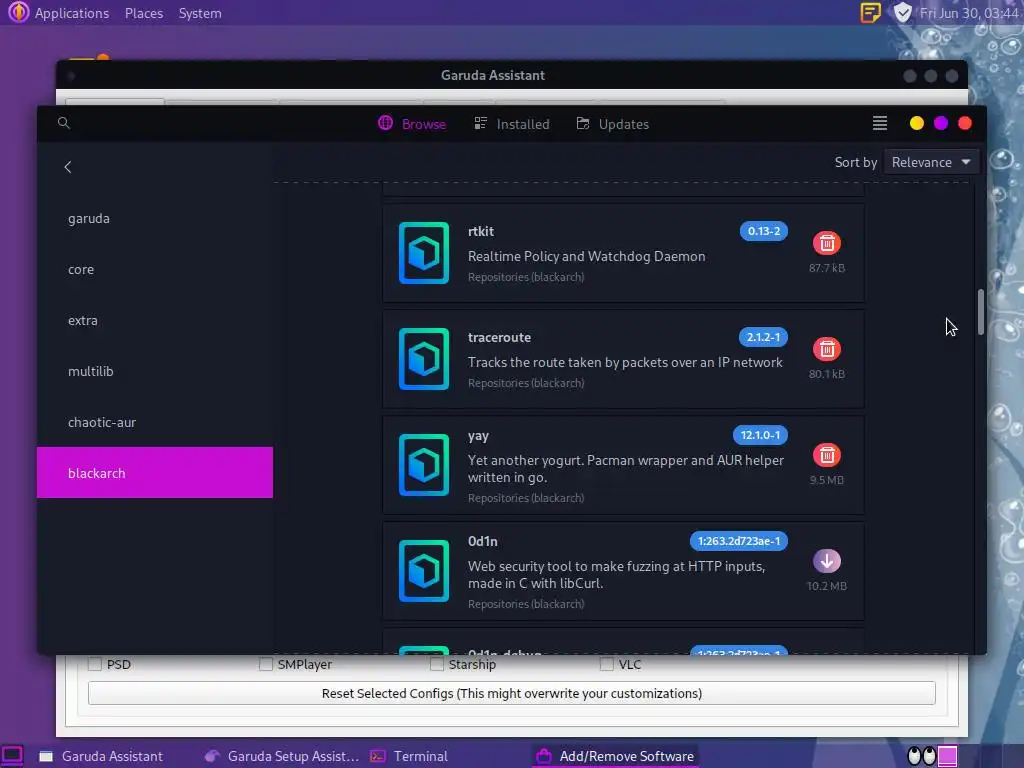Viewport: 1024px width, 768px height.
Task: Open the clock showing Fri Jun 30
Action: tap(969, 13)
